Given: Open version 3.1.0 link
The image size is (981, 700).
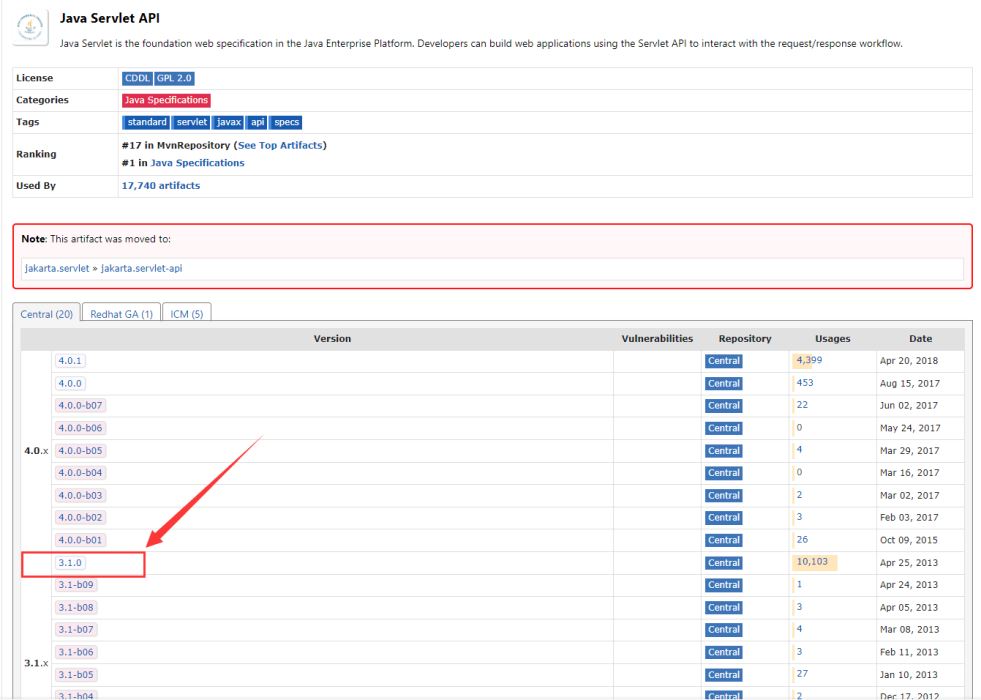Looking at the screenshot, I should coord(70,563).
